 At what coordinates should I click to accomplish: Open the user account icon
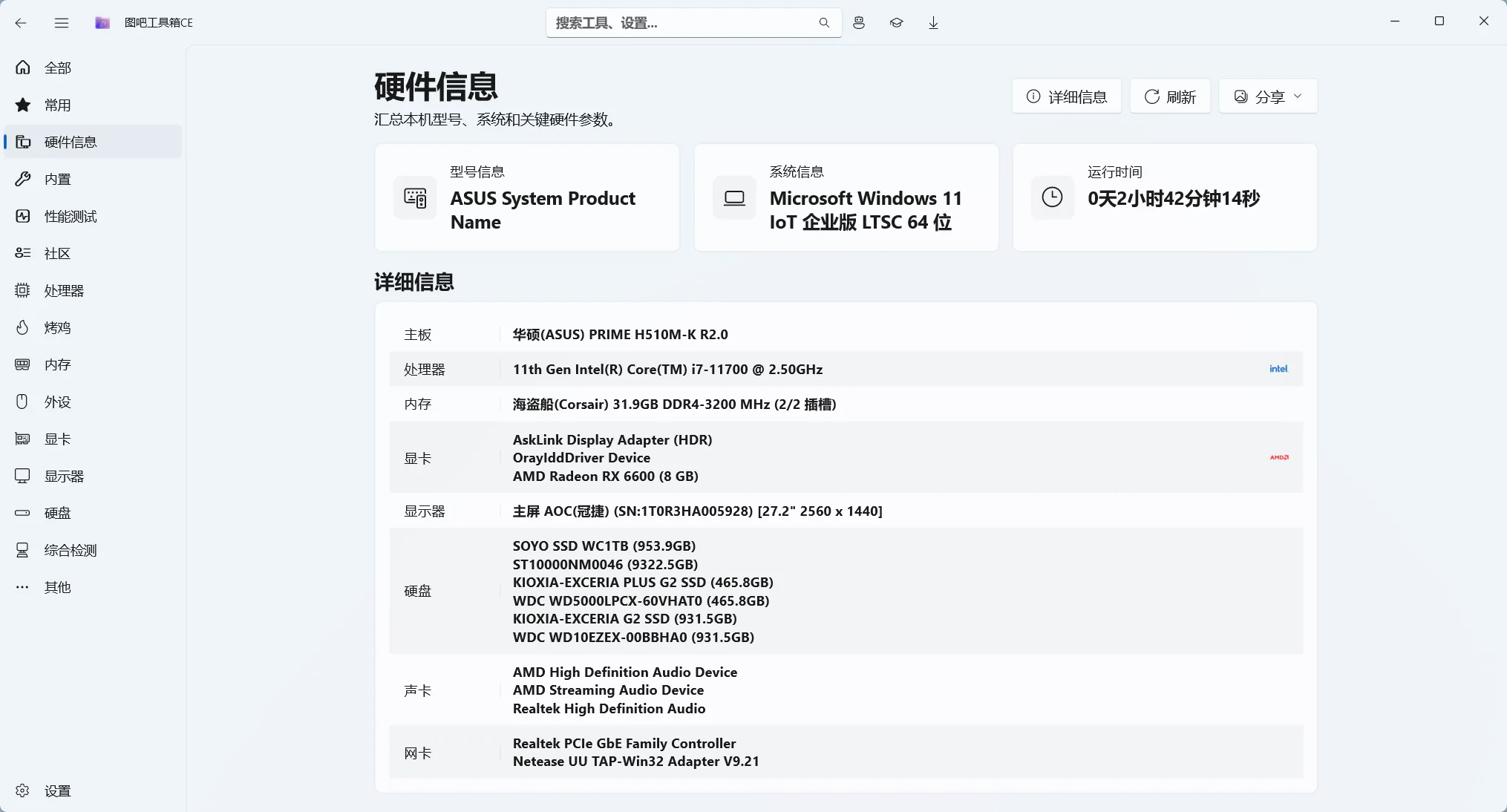pyautogui.click(x=859, y=23)
